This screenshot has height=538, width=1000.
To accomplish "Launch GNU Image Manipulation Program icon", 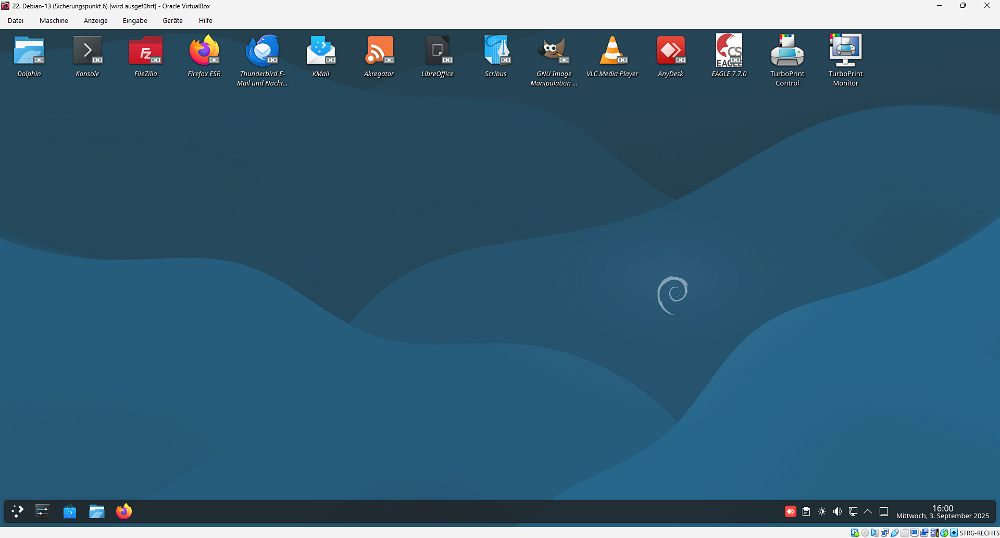I will [554, 51].
